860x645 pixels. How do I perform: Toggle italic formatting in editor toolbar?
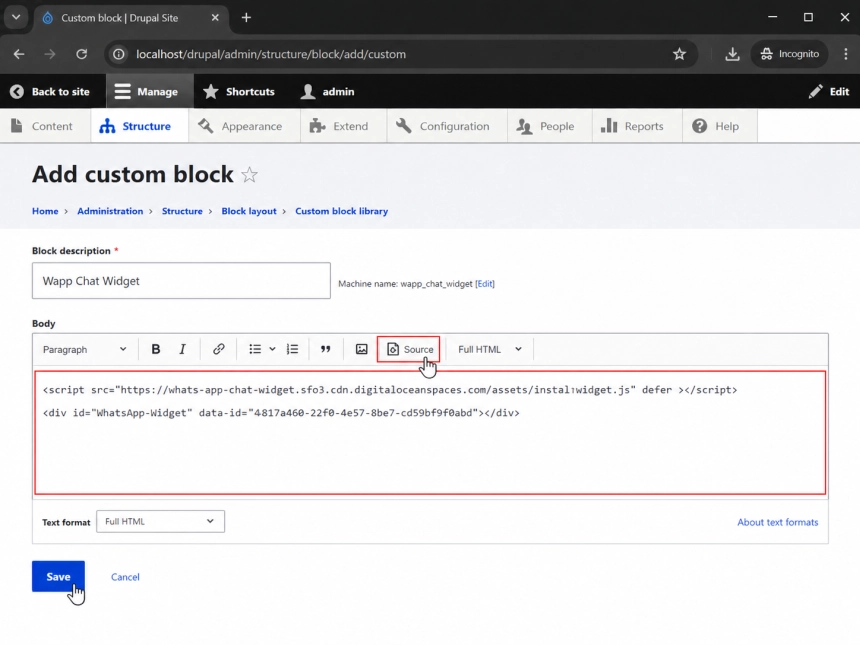coord(183,349)
